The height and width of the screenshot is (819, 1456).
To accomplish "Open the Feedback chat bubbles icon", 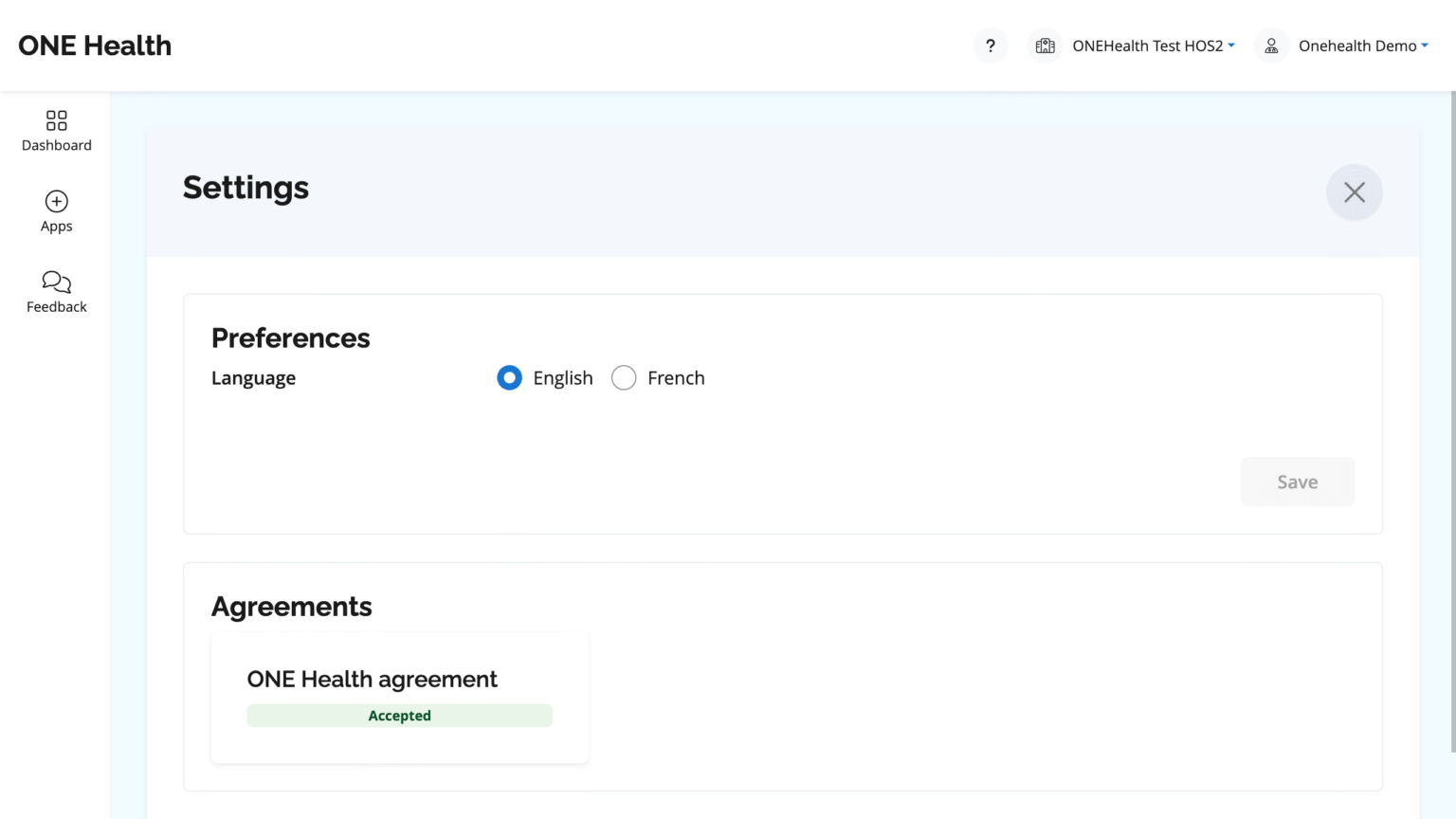I will (57, 282).
